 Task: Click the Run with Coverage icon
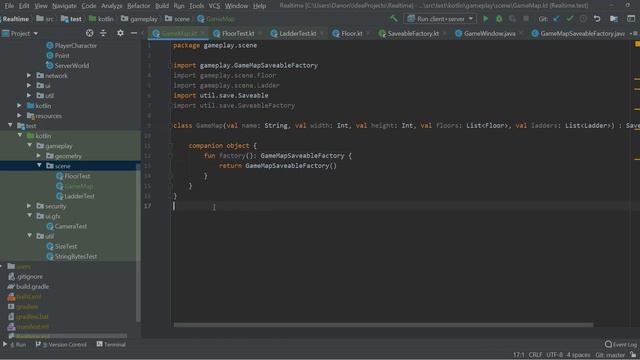(512, 19)
